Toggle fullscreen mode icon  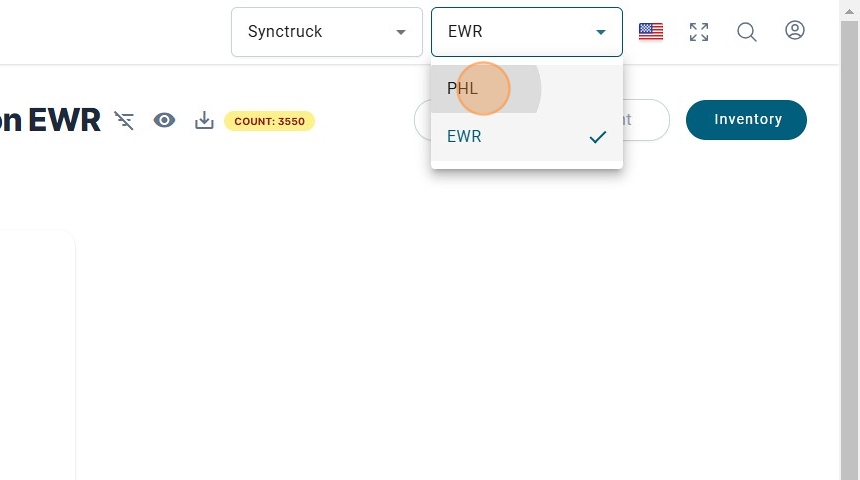tap(699, 32)
